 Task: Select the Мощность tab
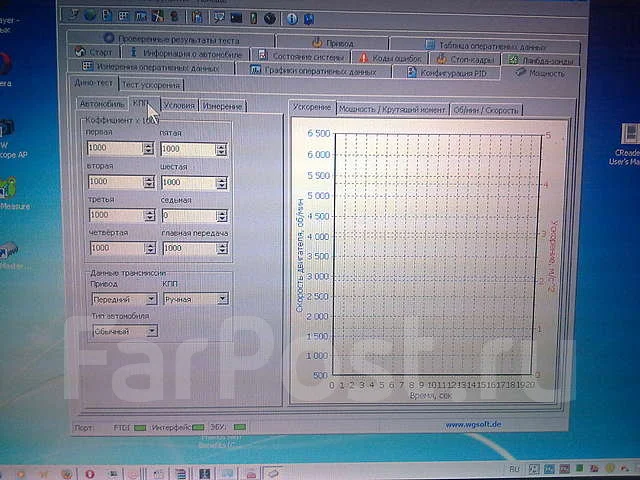tap(540, 73)
